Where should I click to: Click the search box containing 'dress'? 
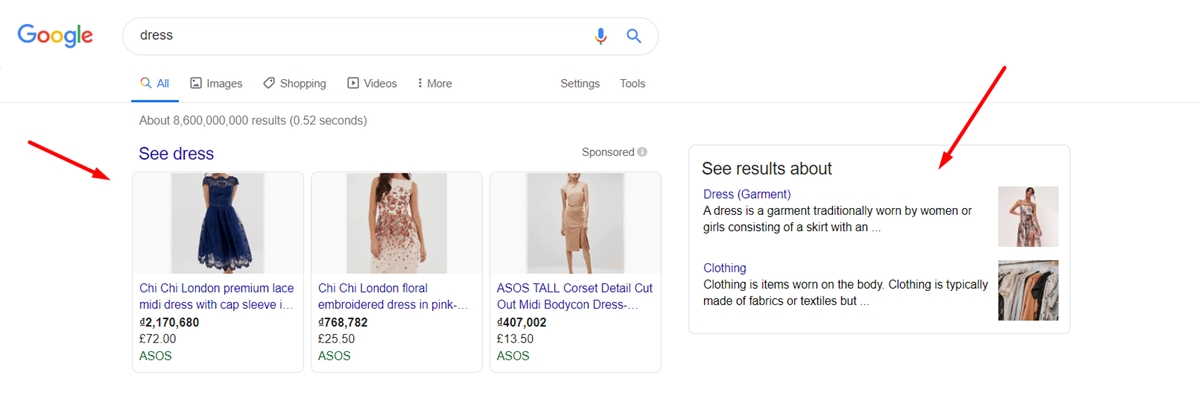tap(390, 36)
